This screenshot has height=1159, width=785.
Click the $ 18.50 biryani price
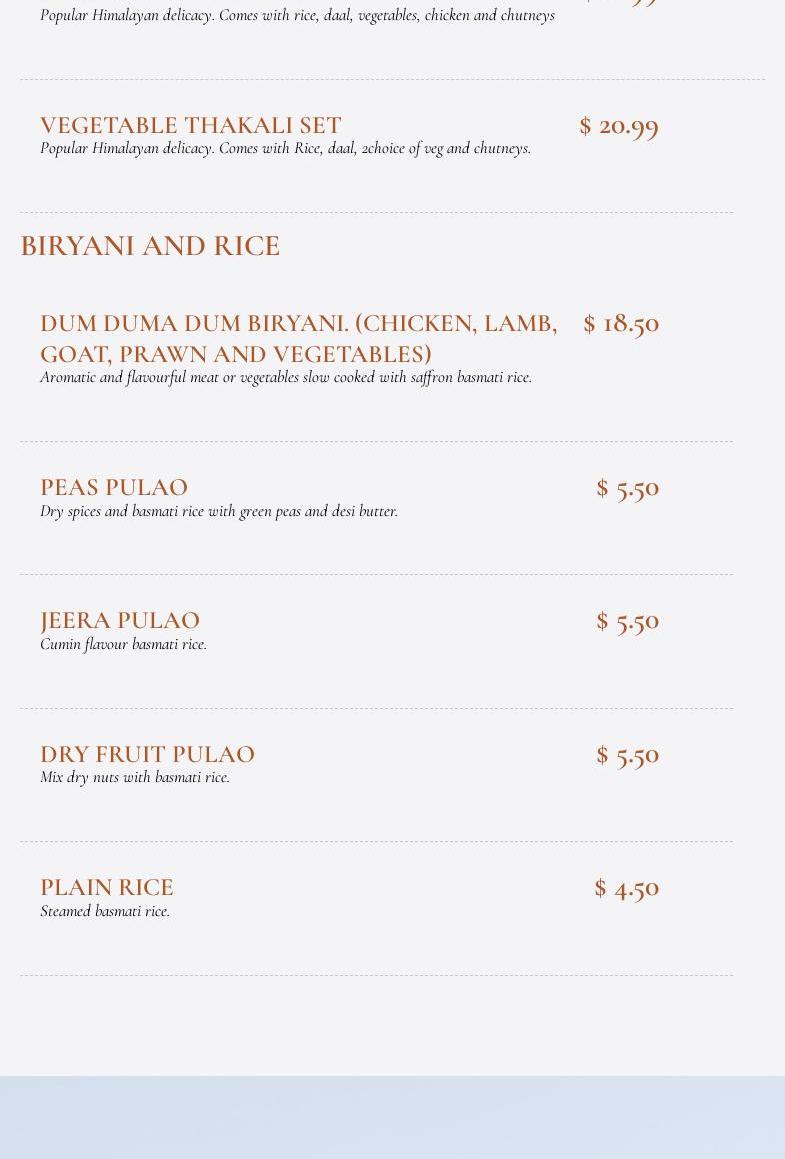tap(621, 324)
